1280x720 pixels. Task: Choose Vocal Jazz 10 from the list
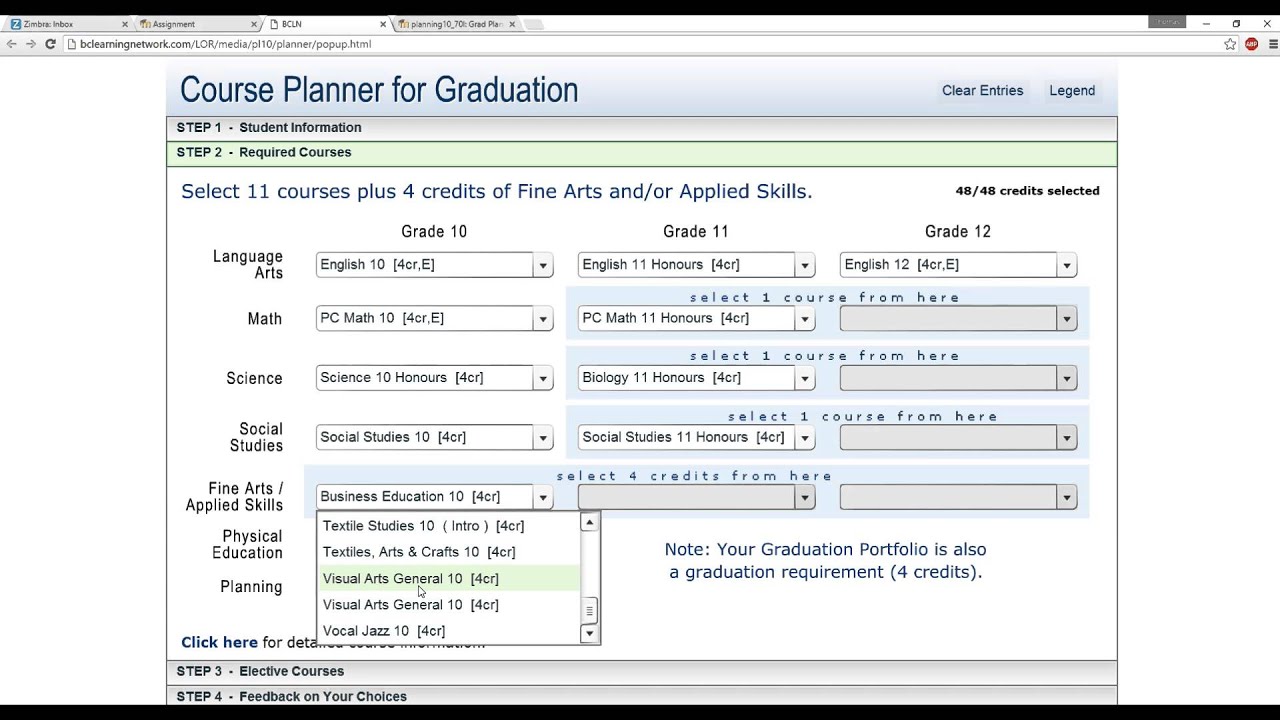pyautogui.click(x=384, y=631)
